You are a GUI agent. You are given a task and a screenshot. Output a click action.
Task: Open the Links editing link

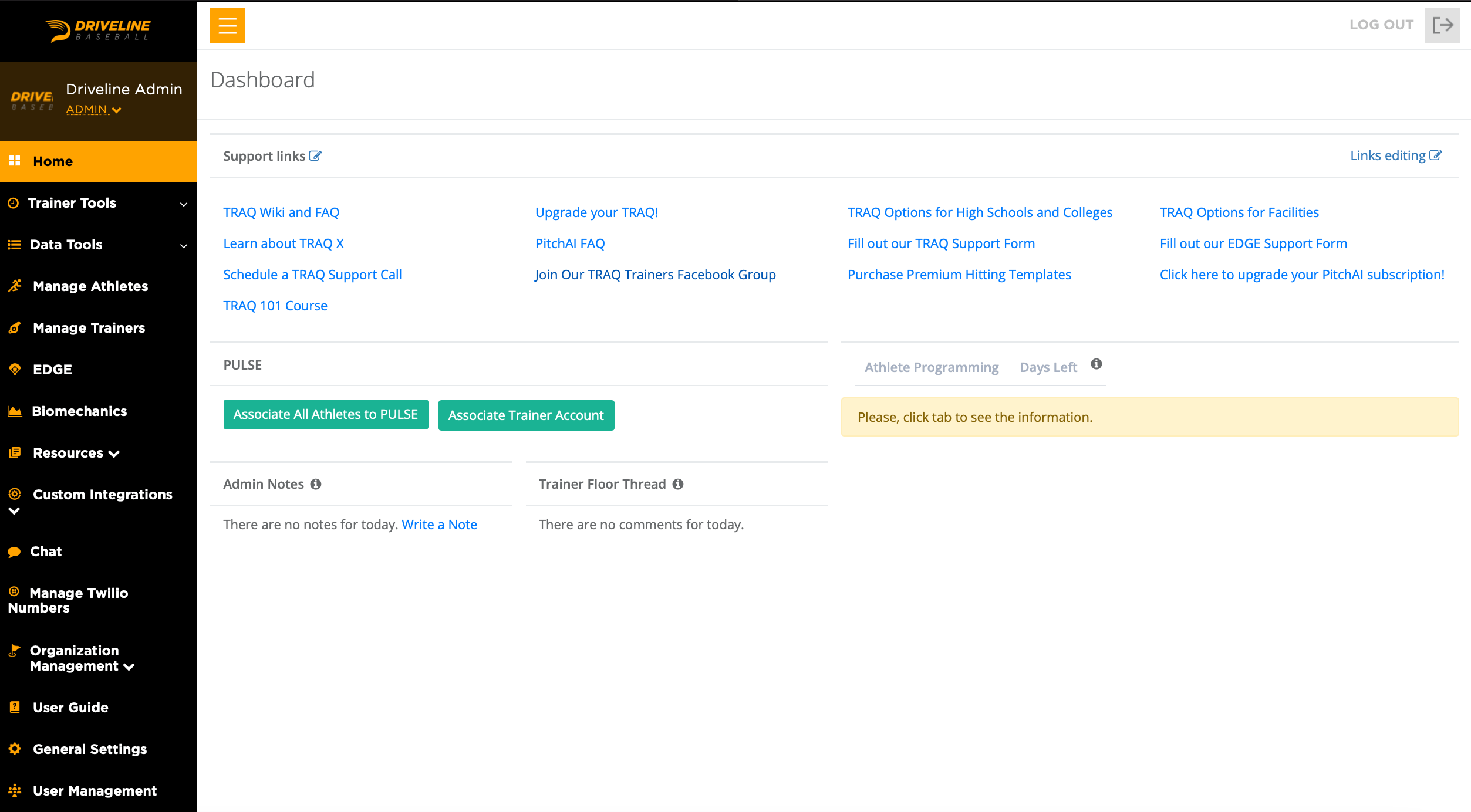coord(1395,155)
